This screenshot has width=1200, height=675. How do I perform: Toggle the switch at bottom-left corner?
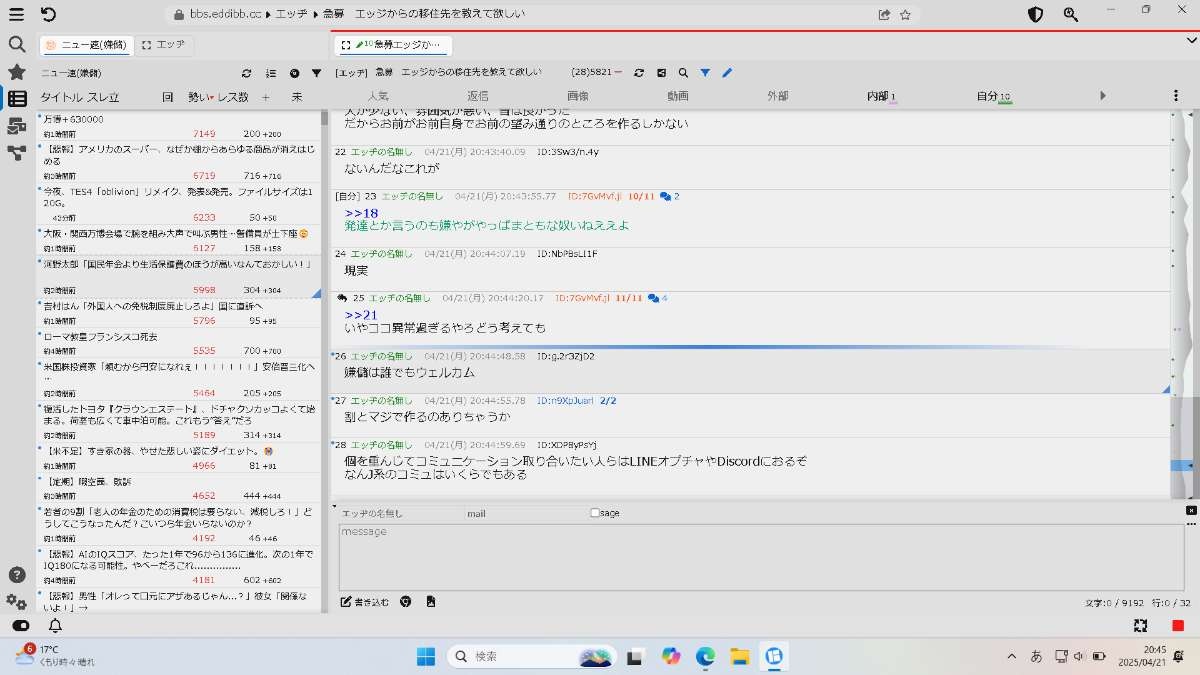20,625
